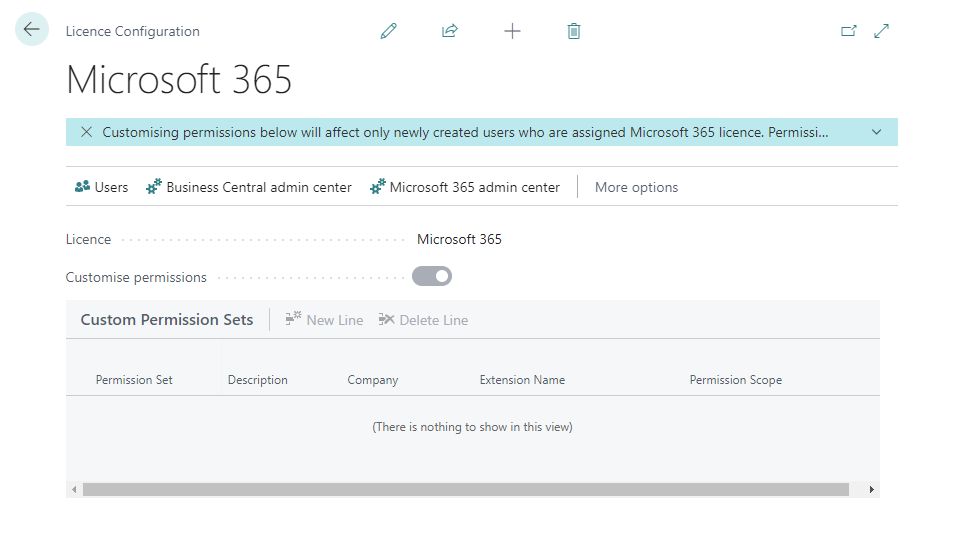Click the Microsoft 365 page title

[179, 79]
